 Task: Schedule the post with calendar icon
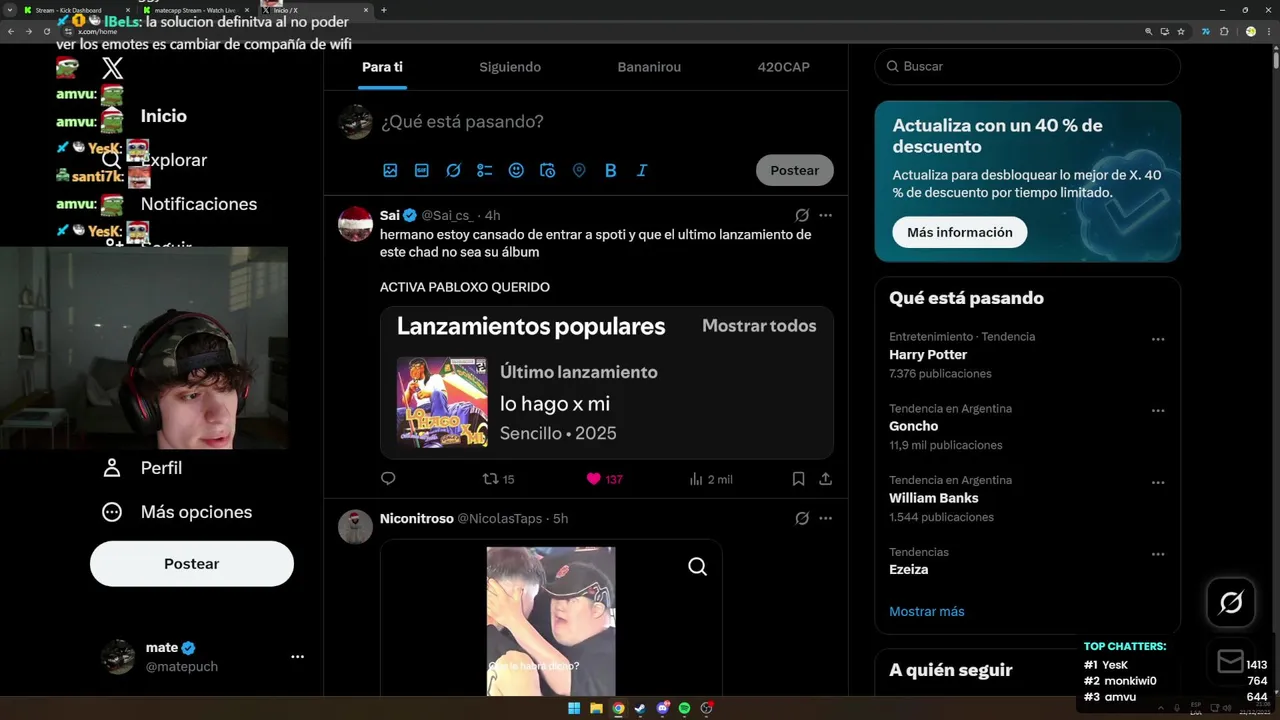pos(547,171)
